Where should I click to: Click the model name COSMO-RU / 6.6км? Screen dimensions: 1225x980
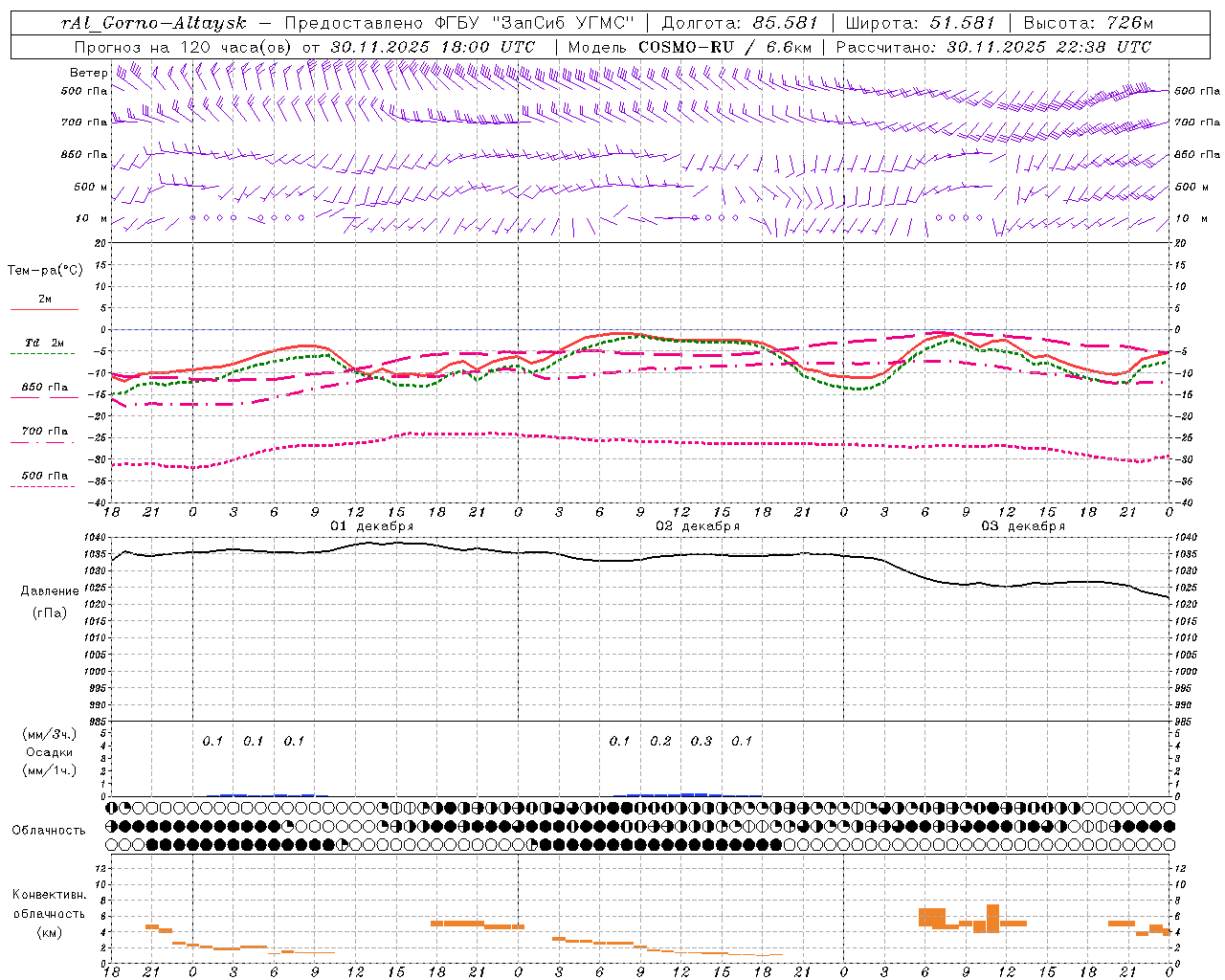point(724,47)
